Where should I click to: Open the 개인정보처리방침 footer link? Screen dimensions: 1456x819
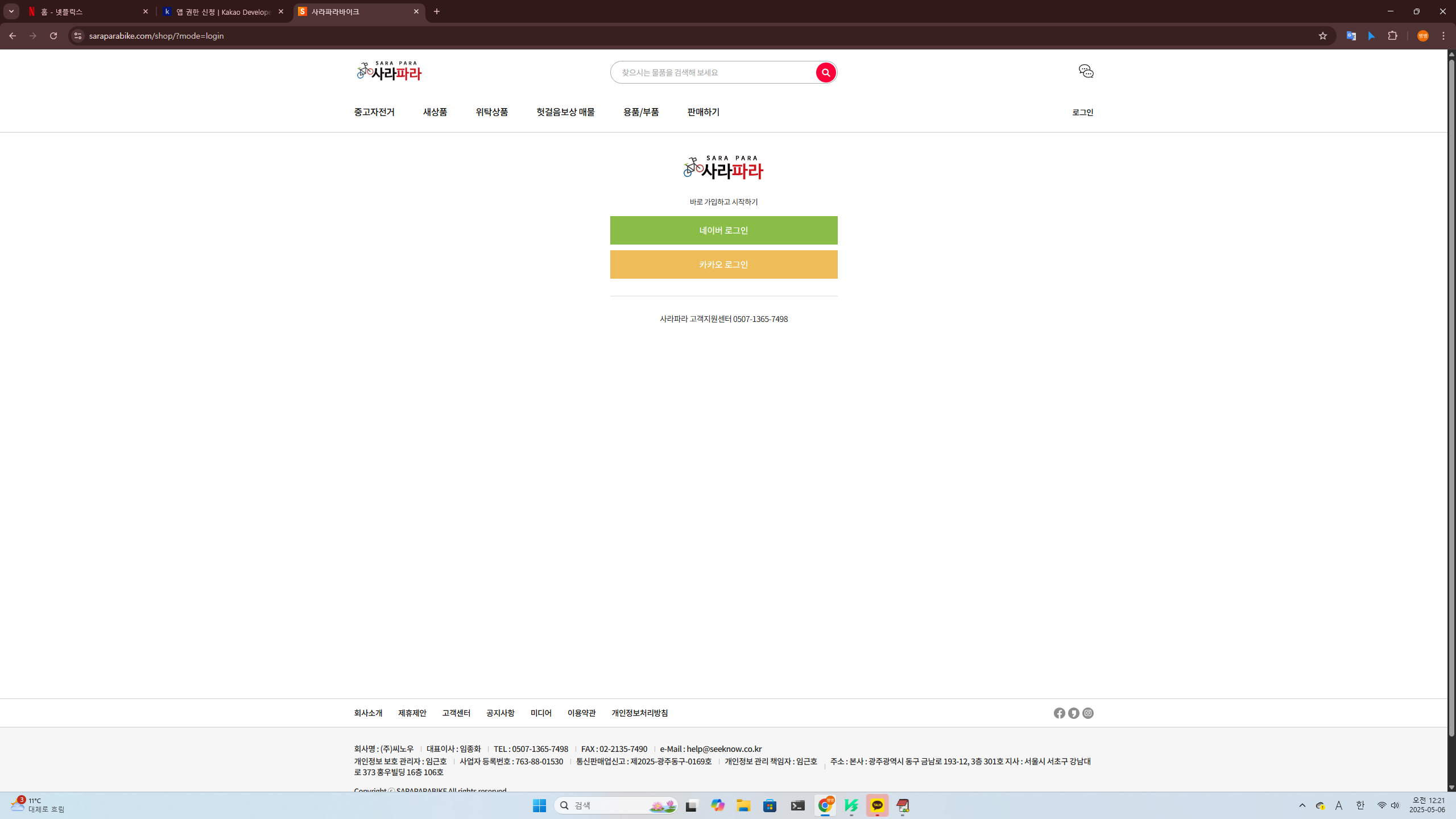coord(639,713)
